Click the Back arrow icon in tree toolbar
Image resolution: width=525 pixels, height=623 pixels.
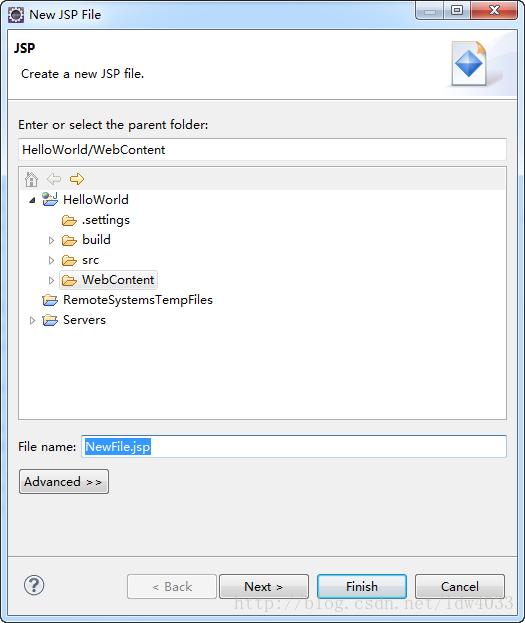click(54, 179)
